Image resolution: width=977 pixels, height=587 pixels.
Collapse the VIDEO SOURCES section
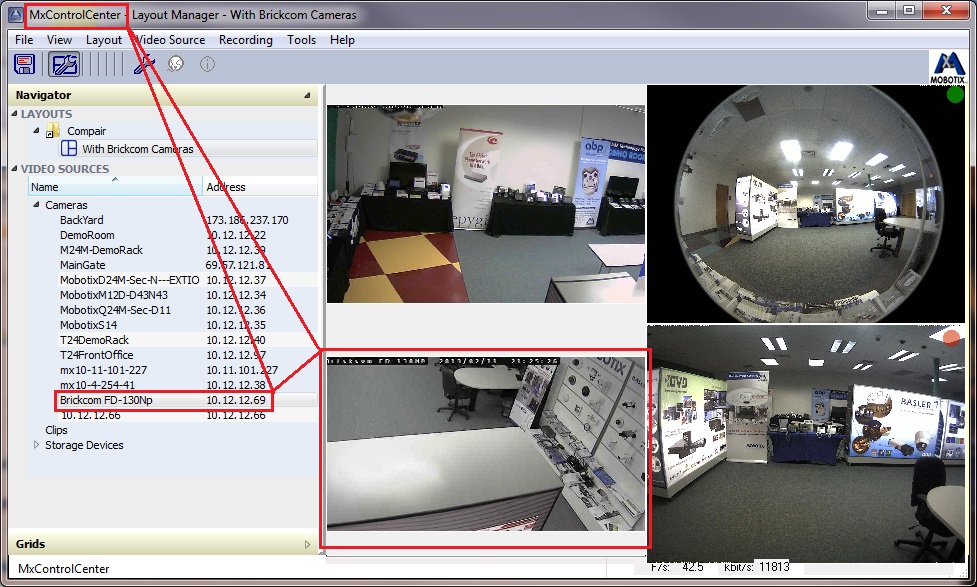[14, 168]
